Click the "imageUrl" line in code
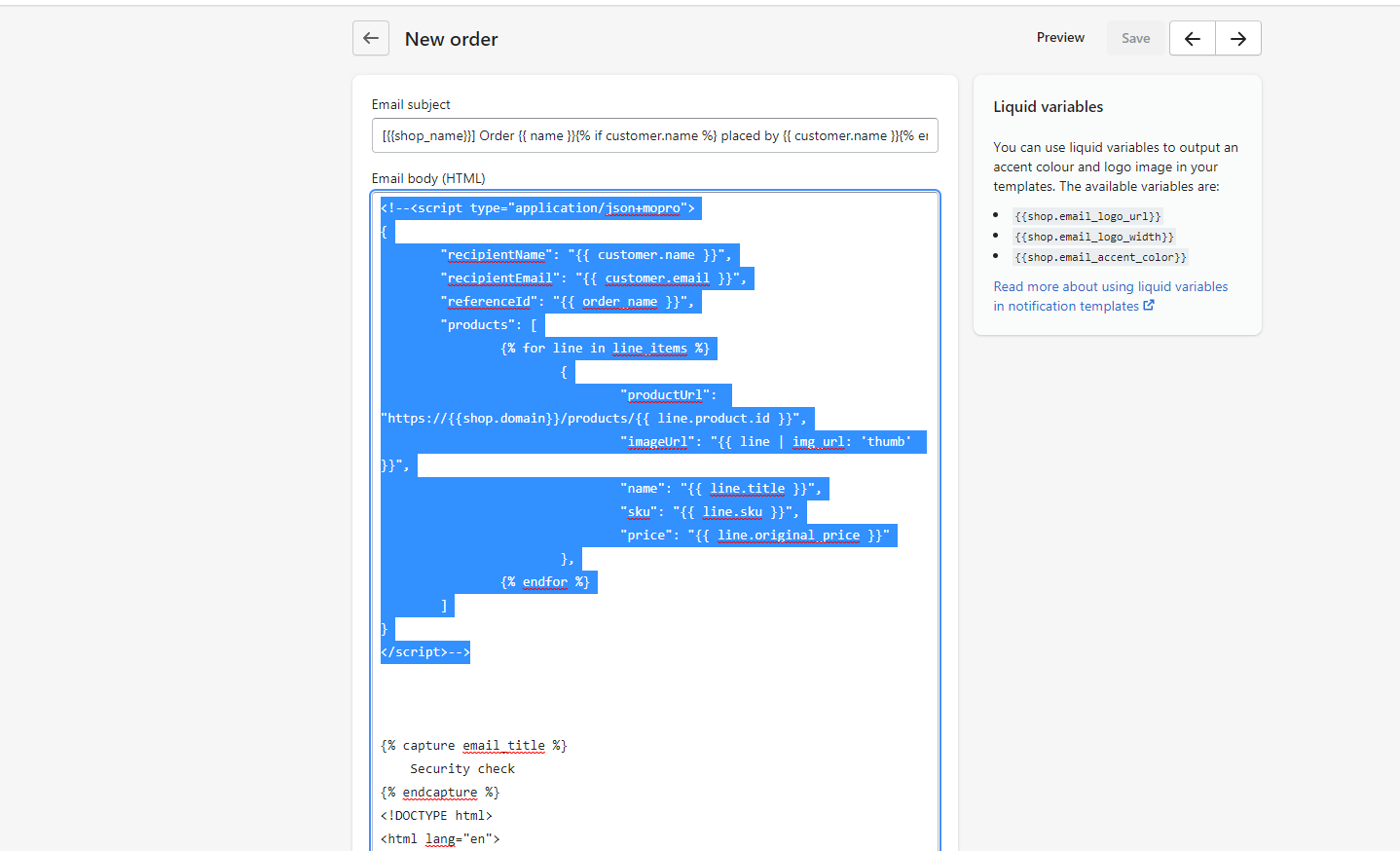Viewport: 1400px width, 851px height. [x=766, y=442]
